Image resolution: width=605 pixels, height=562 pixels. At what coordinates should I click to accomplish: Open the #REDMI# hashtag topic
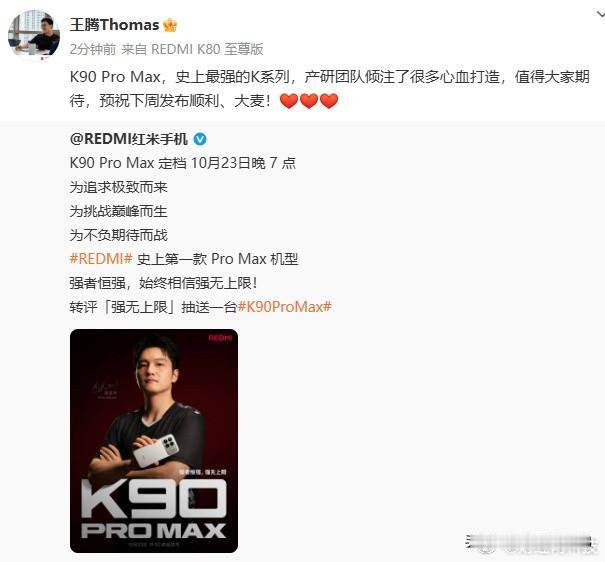pyautogui.click(x=101, y=259)
